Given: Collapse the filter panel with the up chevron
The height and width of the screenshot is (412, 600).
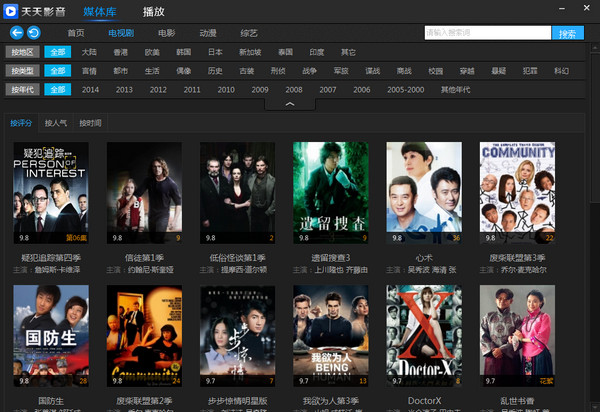Looking at the screenshot, I should click(290, 104).
